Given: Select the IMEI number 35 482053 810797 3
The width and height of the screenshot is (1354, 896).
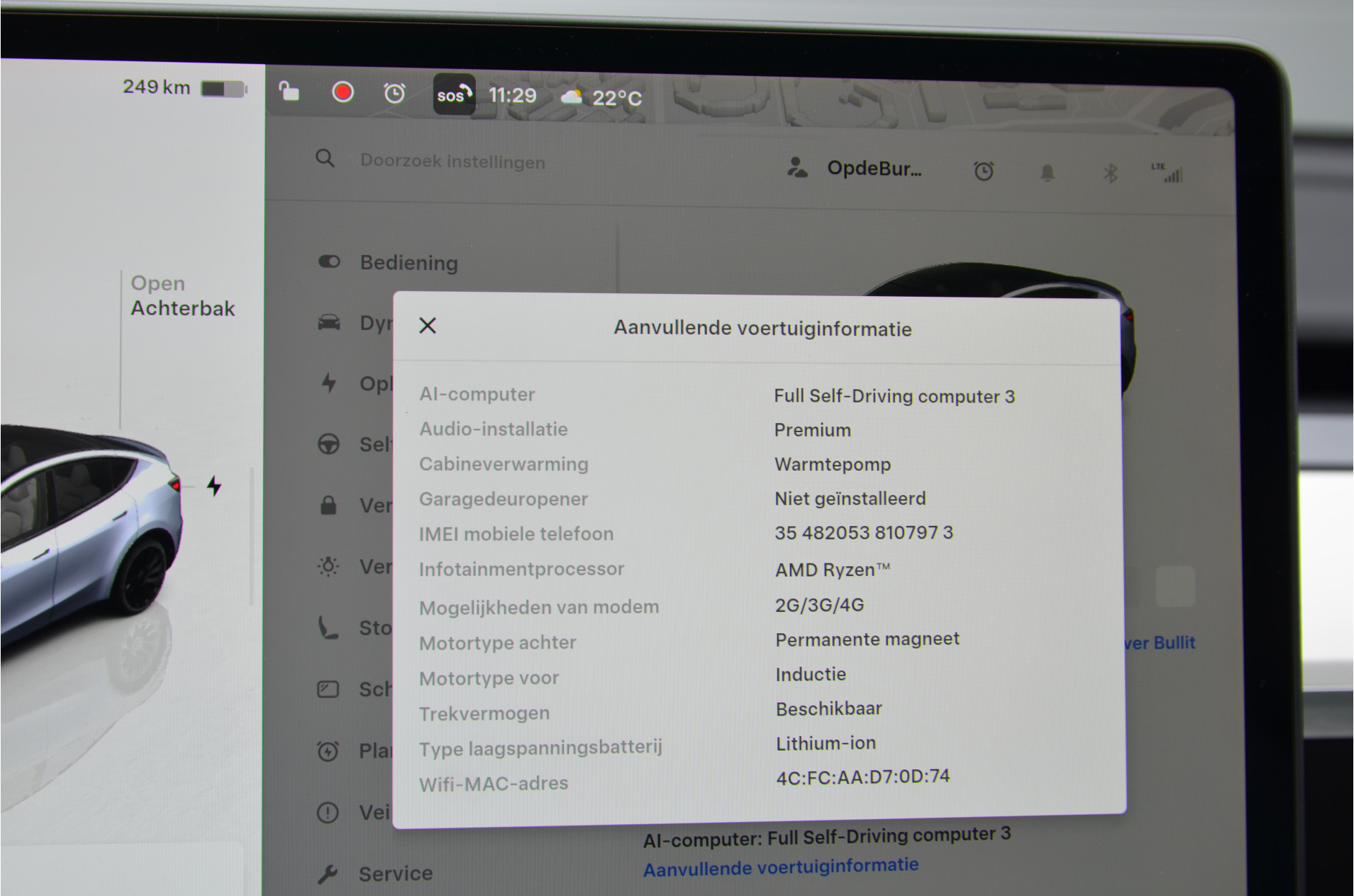Looking at the screenshot, I should click(x=864, y=533).
